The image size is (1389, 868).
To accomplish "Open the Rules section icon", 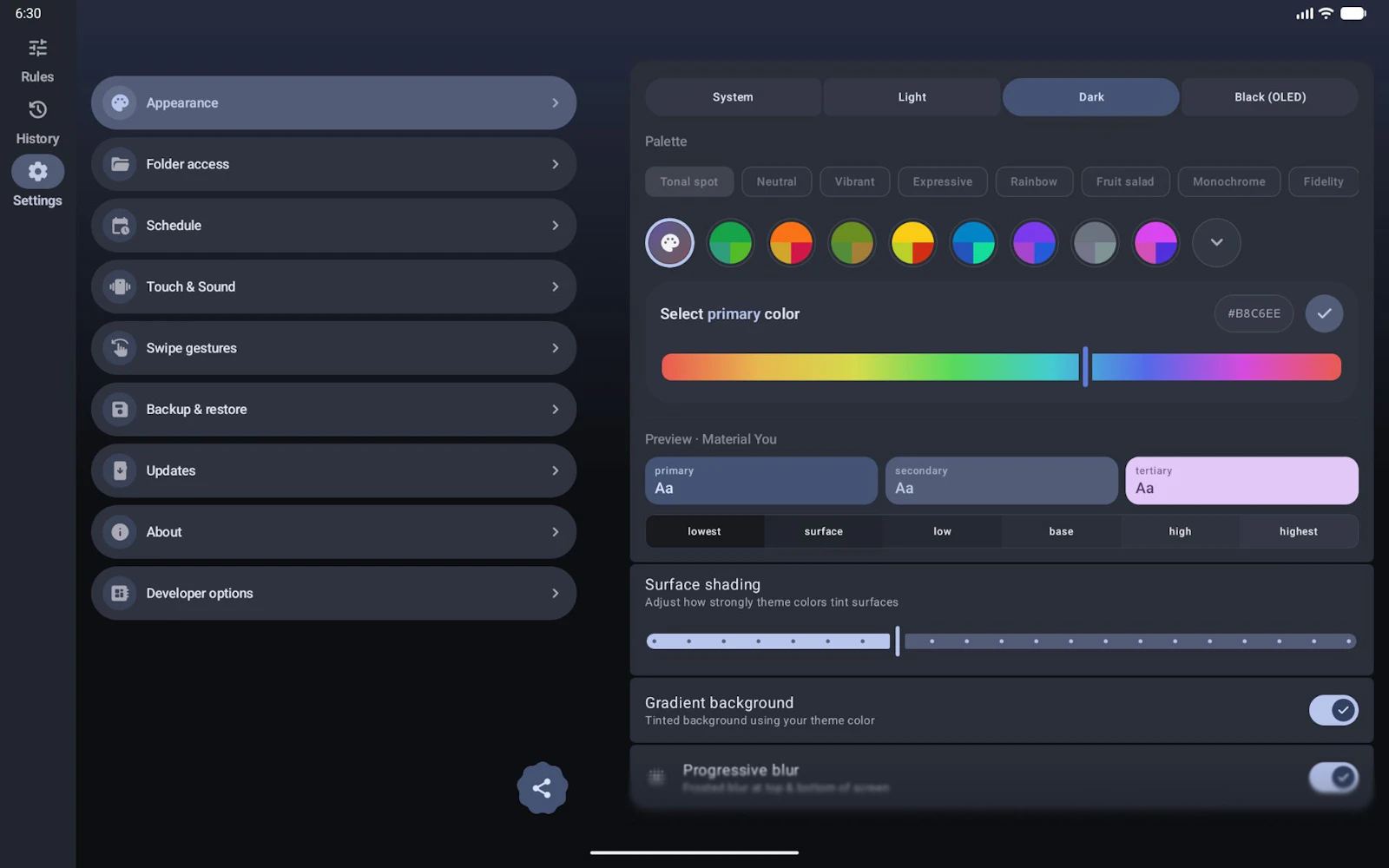I will click(x=37, y=48).
